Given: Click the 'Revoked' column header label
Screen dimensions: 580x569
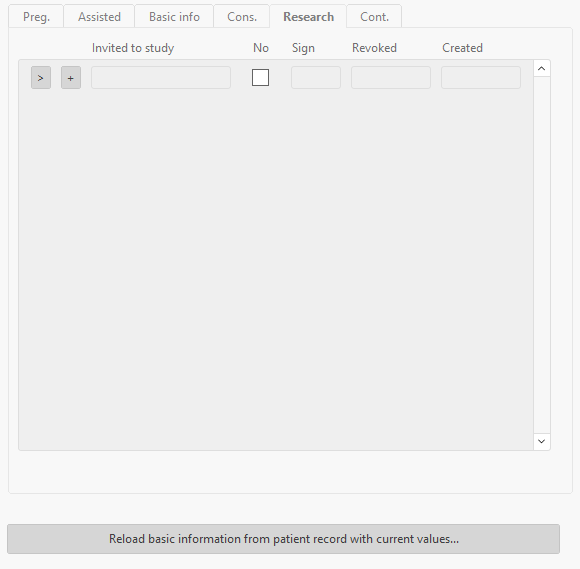Looking at the screenshot, I should point(374,48).
